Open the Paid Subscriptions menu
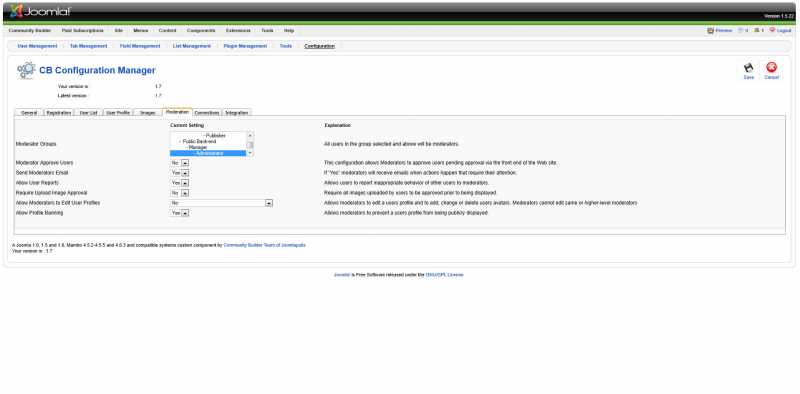Image resolution: width=800 pixels, height=394 pixels. click(83, 31)
